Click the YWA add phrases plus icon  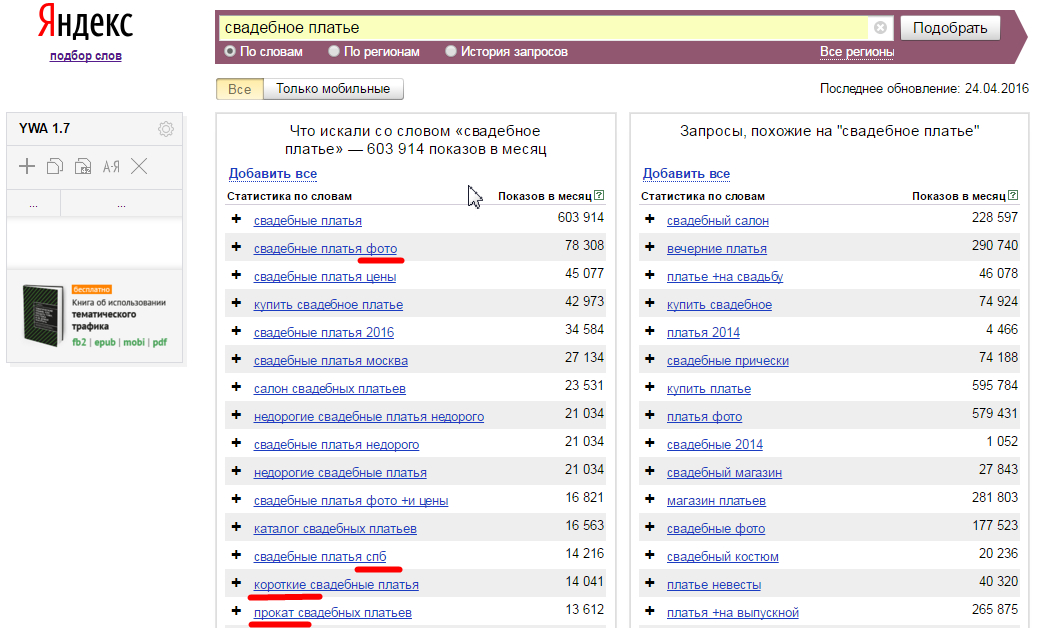(x=27, y=167)
